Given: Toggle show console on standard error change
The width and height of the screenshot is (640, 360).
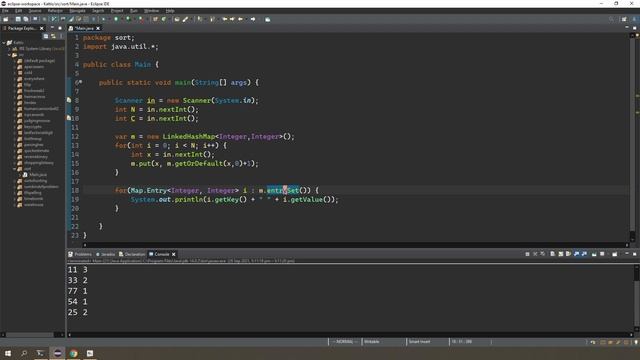Looking at the screenshot, I should tap(584, 254).
